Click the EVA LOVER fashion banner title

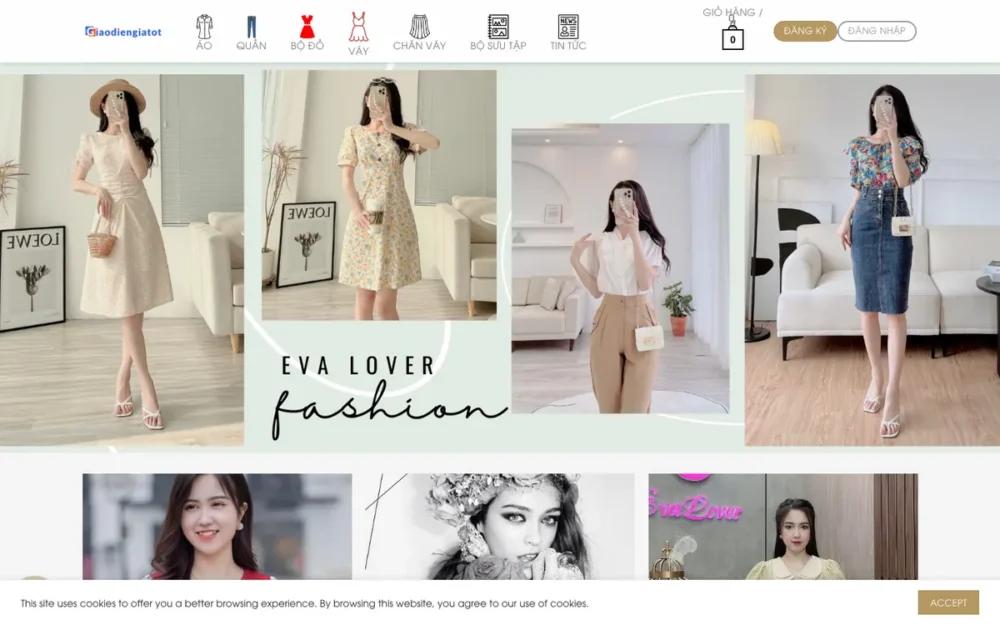(x=389, y=397)
